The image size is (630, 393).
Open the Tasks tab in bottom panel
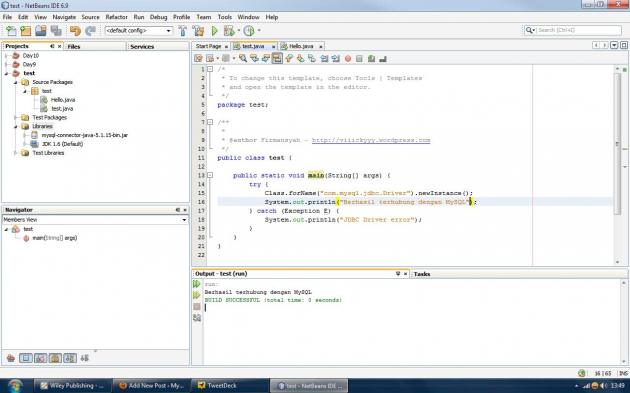pyautogui.click(x=422, y=274)
